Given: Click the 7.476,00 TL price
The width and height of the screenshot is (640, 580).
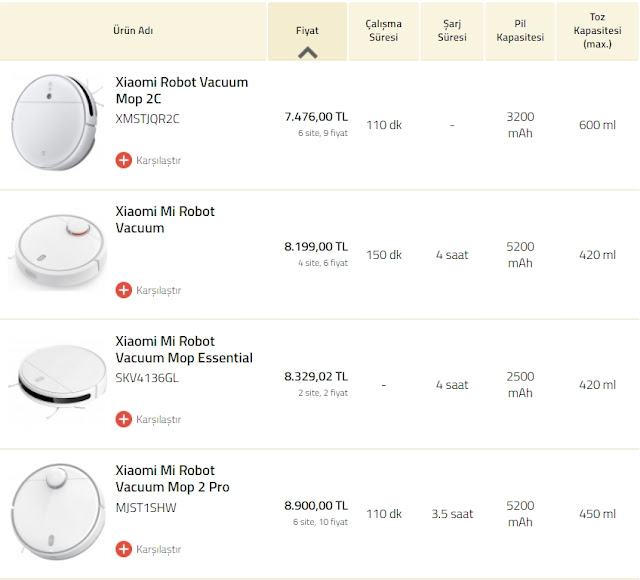Looking at the screenshot, I should click(316, 117).
